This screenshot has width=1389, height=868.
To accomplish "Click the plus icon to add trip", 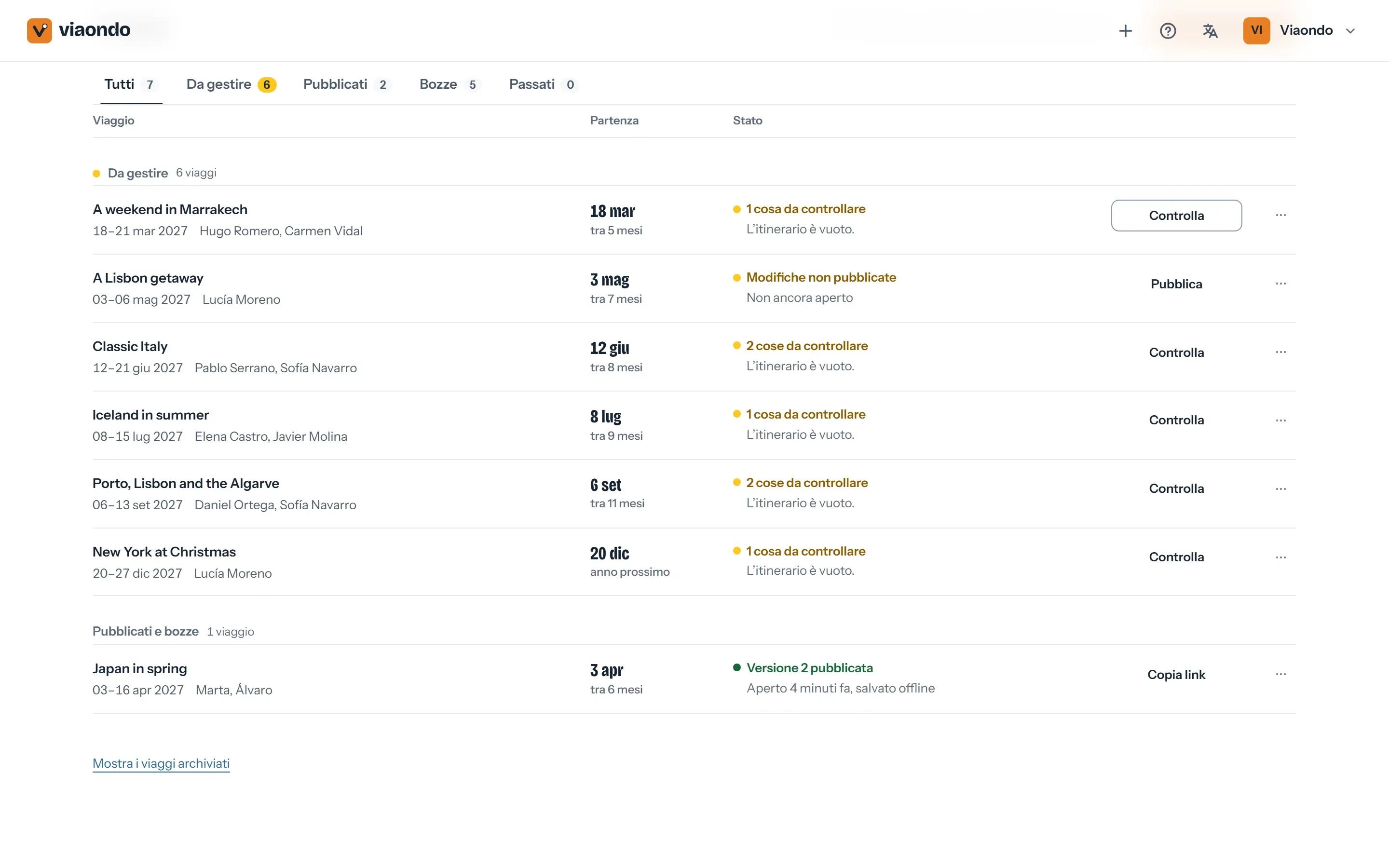I will pyautogui.click(x=1125, y=30).
